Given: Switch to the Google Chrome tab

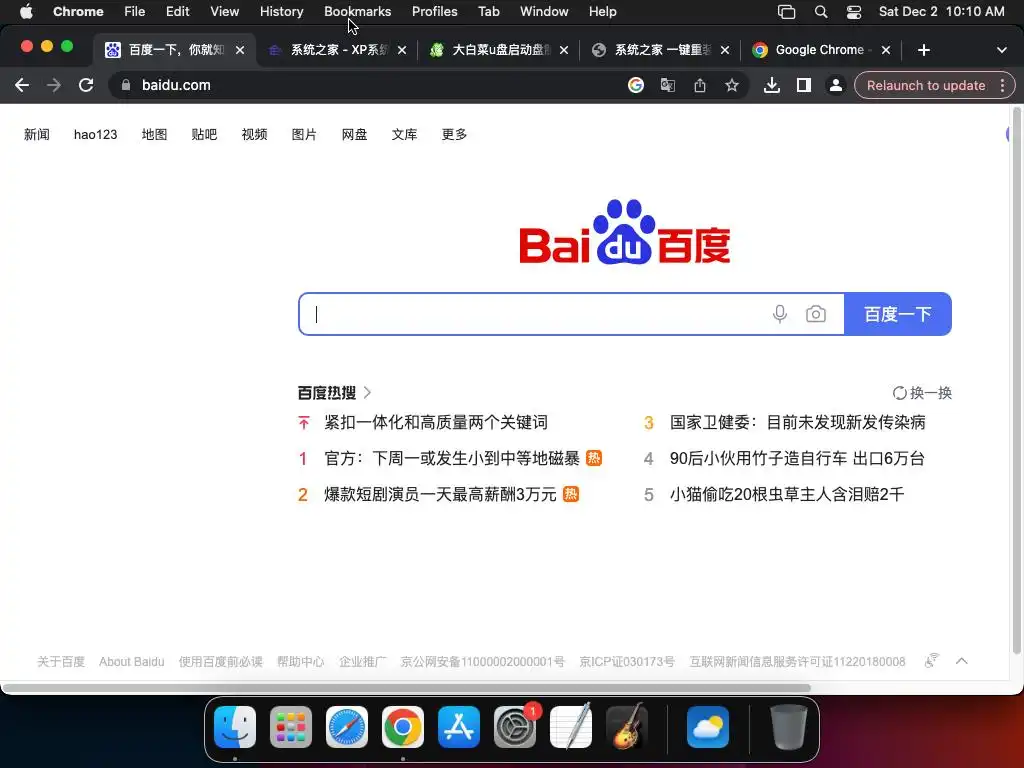Looking at the screenshot, I should click(x=819, y=50).
